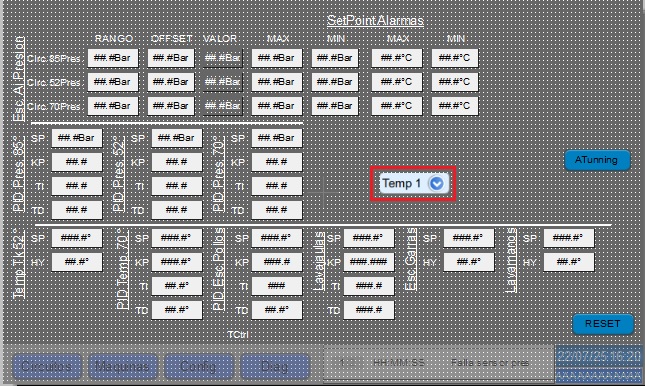Screen dimensions: 645x386
Task: Select SP field of PID Ptes 52
Action: [x=176, y=138]
